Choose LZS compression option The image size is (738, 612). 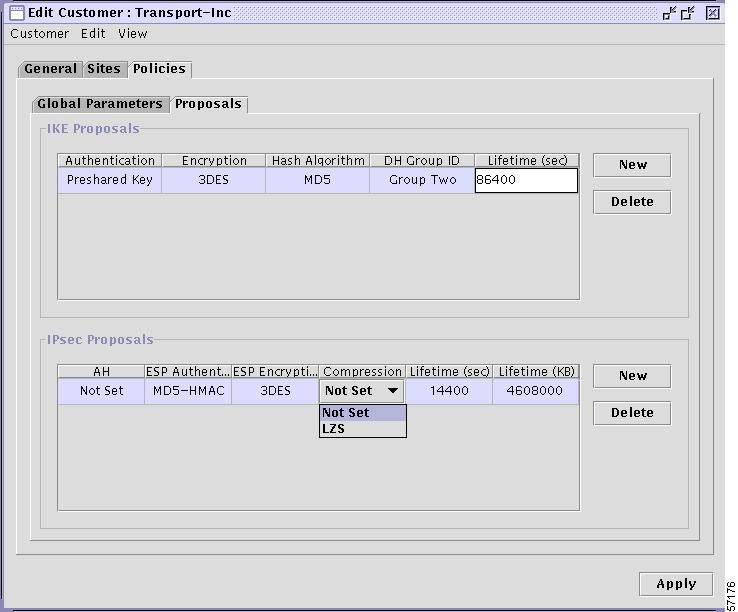[x=362, y=429]
